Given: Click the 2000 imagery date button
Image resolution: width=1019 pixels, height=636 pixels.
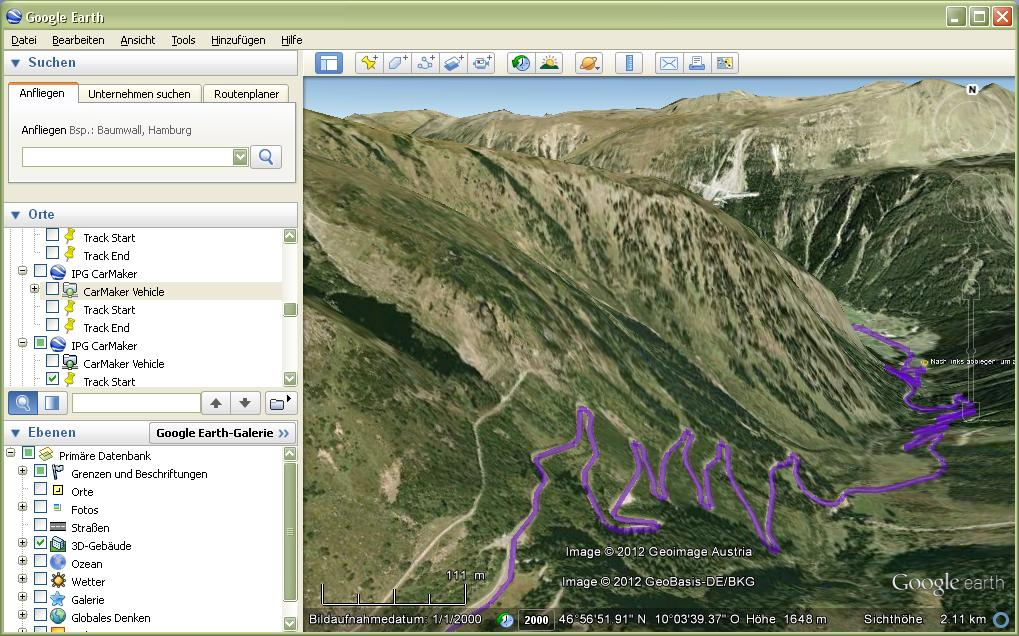Looking at the screenshot, I should tap(536, 620).
